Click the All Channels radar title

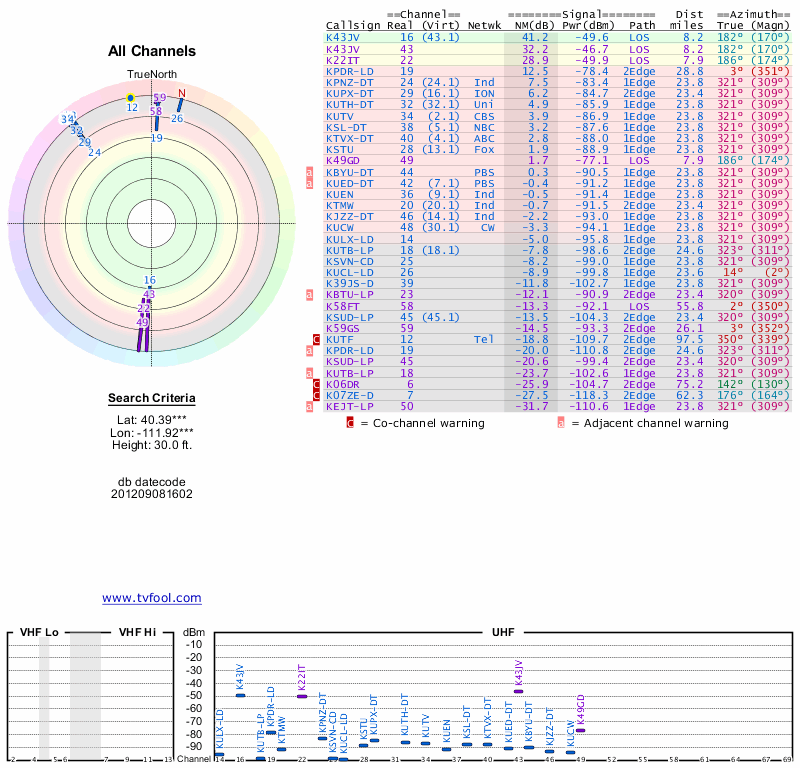pyautogui.click(x=152, y=51)
